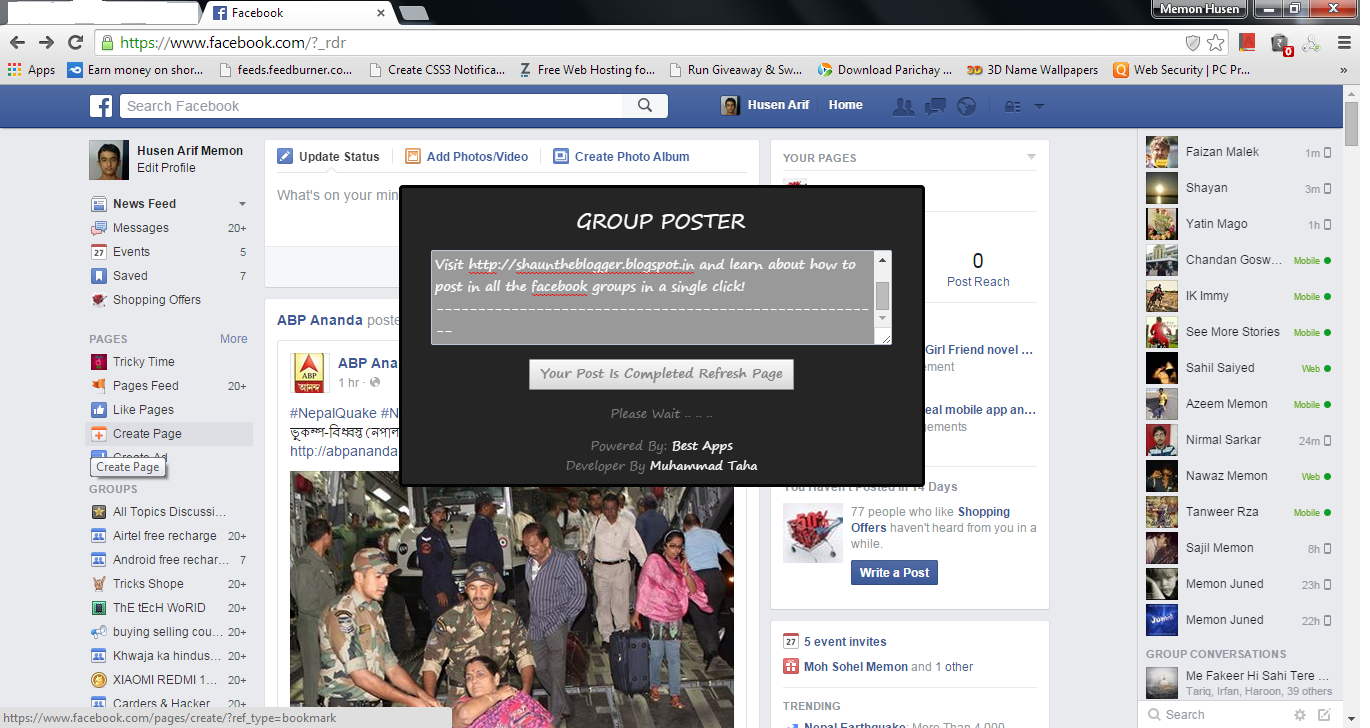Click scrollbar thumb in Group Poster textarea
Screen dimensions: 1370x728
pos(882,296)
